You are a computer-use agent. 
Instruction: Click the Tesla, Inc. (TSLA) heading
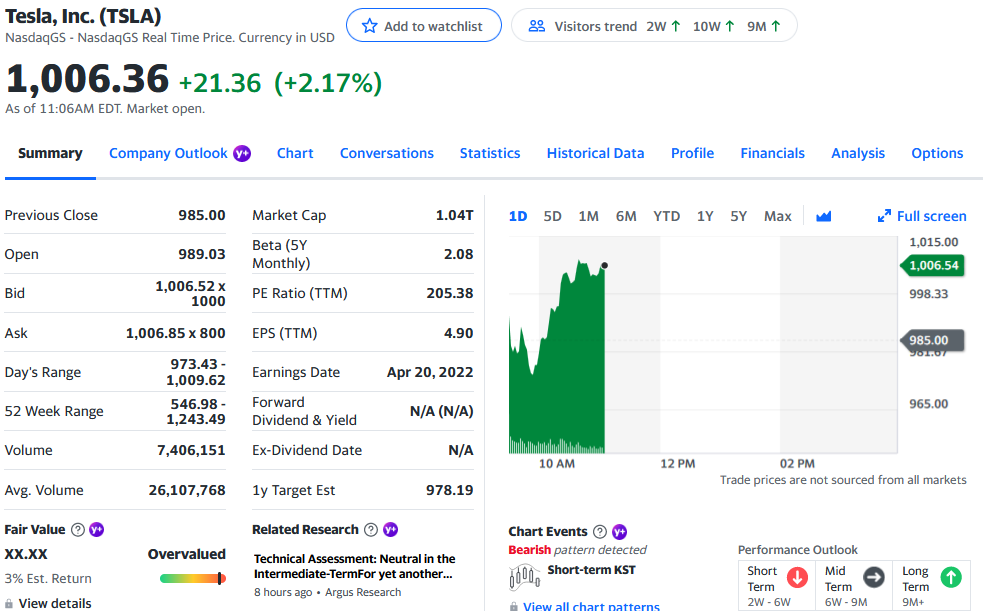83,16
